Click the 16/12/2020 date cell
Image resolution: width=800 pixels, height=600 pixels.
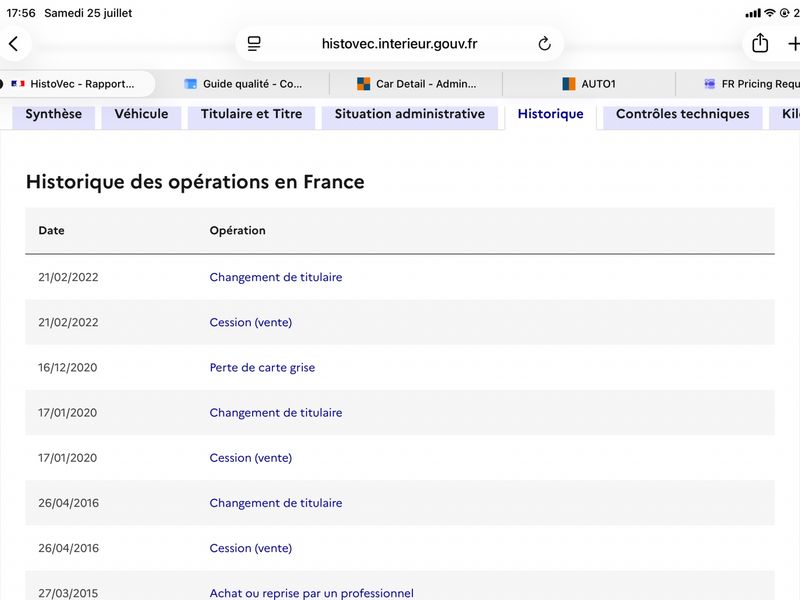[67, 367]
